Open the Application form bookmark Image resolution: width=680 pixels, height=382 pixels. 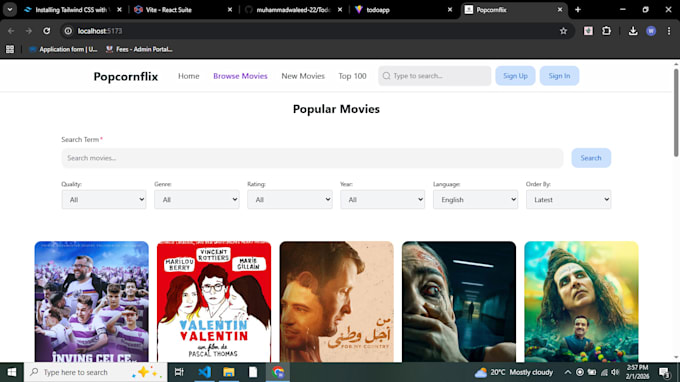pos(63,49)
